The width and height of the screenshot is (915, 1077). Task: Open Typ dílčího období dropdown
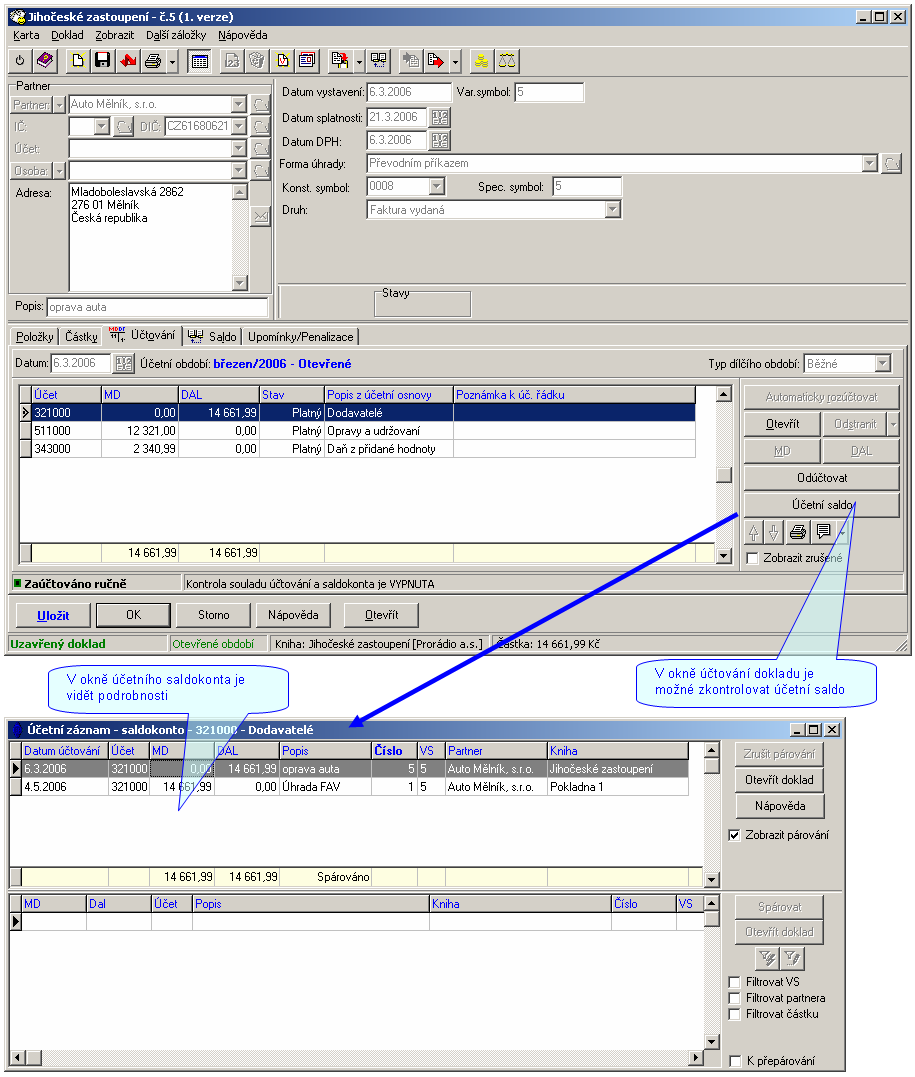[883, 363]
